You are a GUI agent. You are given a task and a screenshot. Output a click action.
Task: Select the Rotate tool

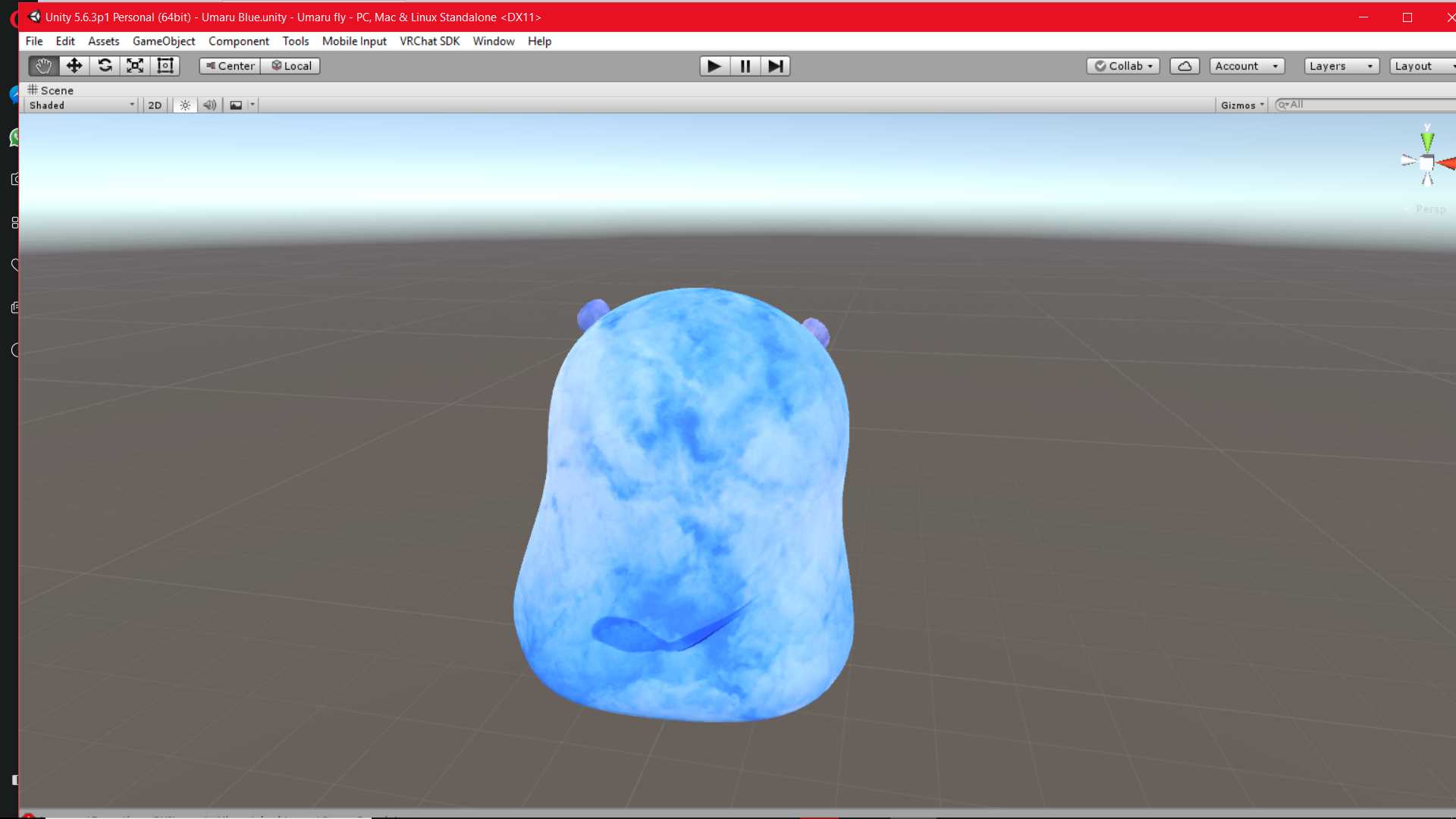pyautogui.click(x=105, y=66)
